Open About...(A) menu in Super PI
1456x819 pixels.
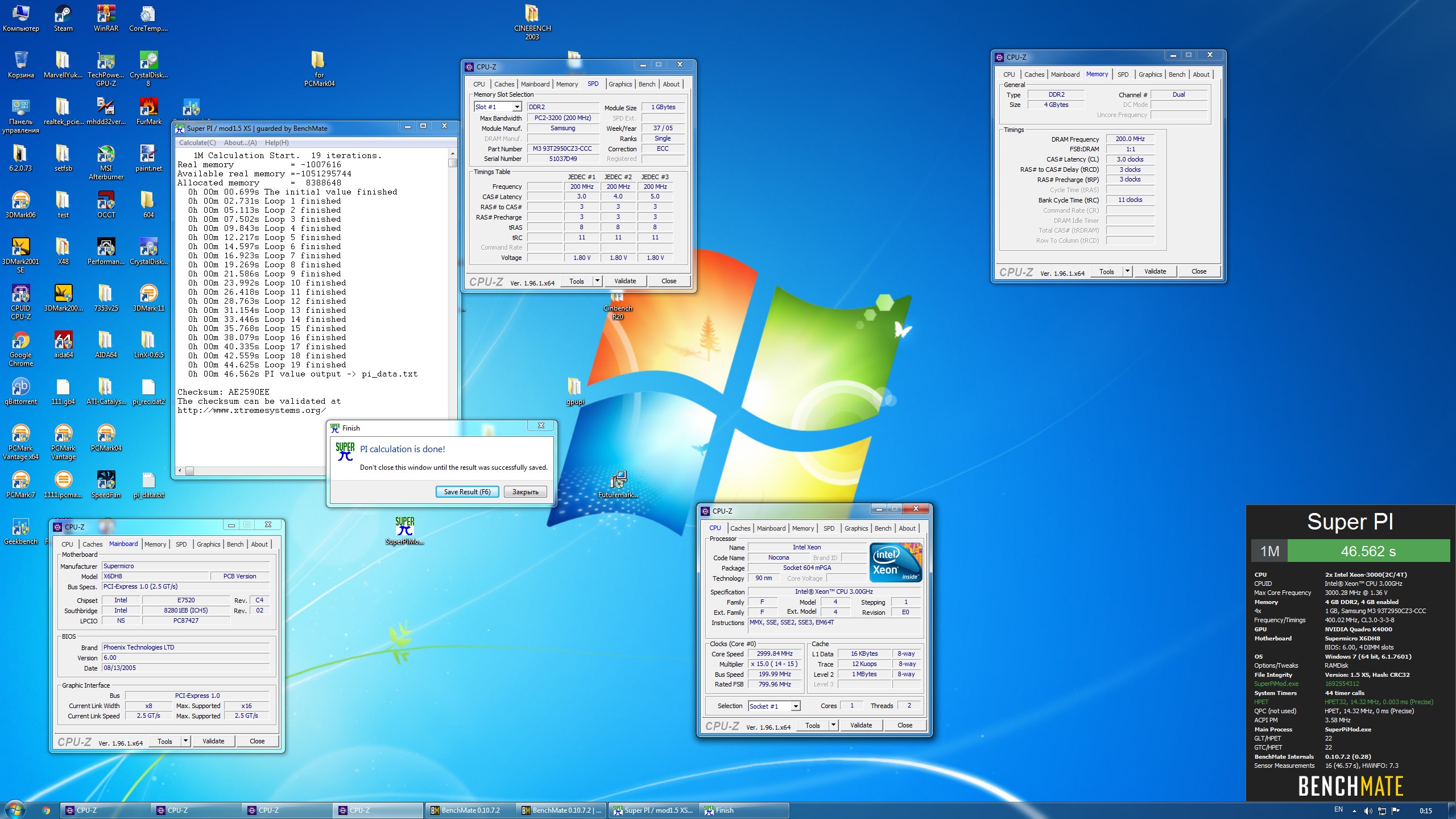point(241,143)
